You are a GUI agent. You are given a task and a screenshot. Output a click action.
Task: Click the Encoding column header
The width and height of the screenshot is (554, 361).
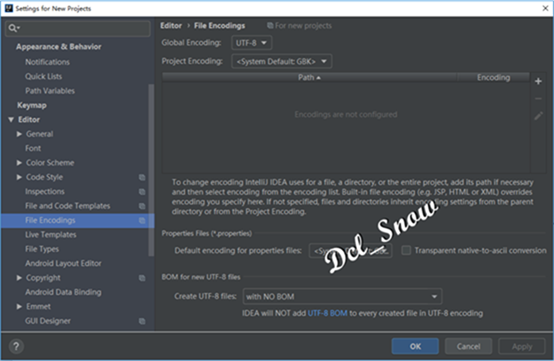(494, 77)
